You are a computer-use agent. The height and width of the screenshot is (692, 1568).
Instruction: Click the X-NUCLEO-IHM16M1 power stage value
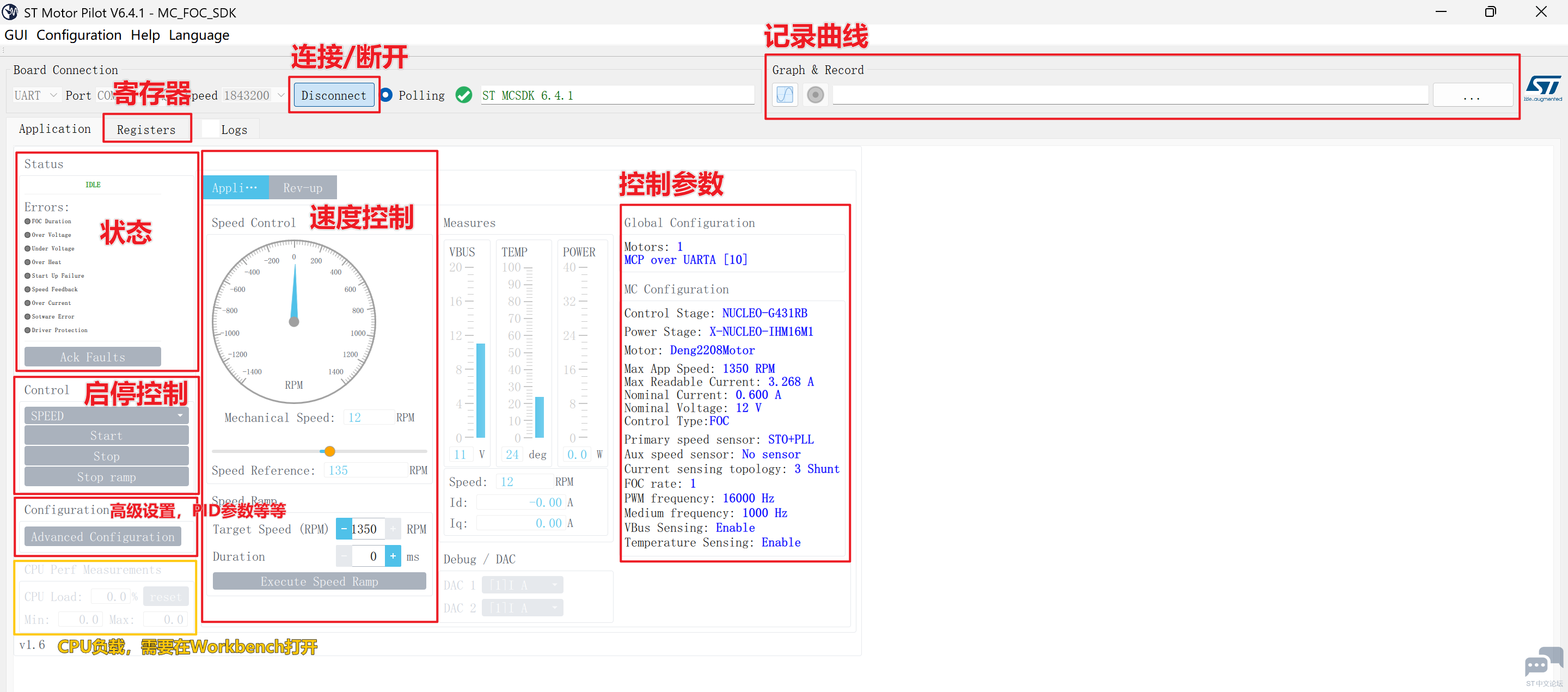point(761,332)
